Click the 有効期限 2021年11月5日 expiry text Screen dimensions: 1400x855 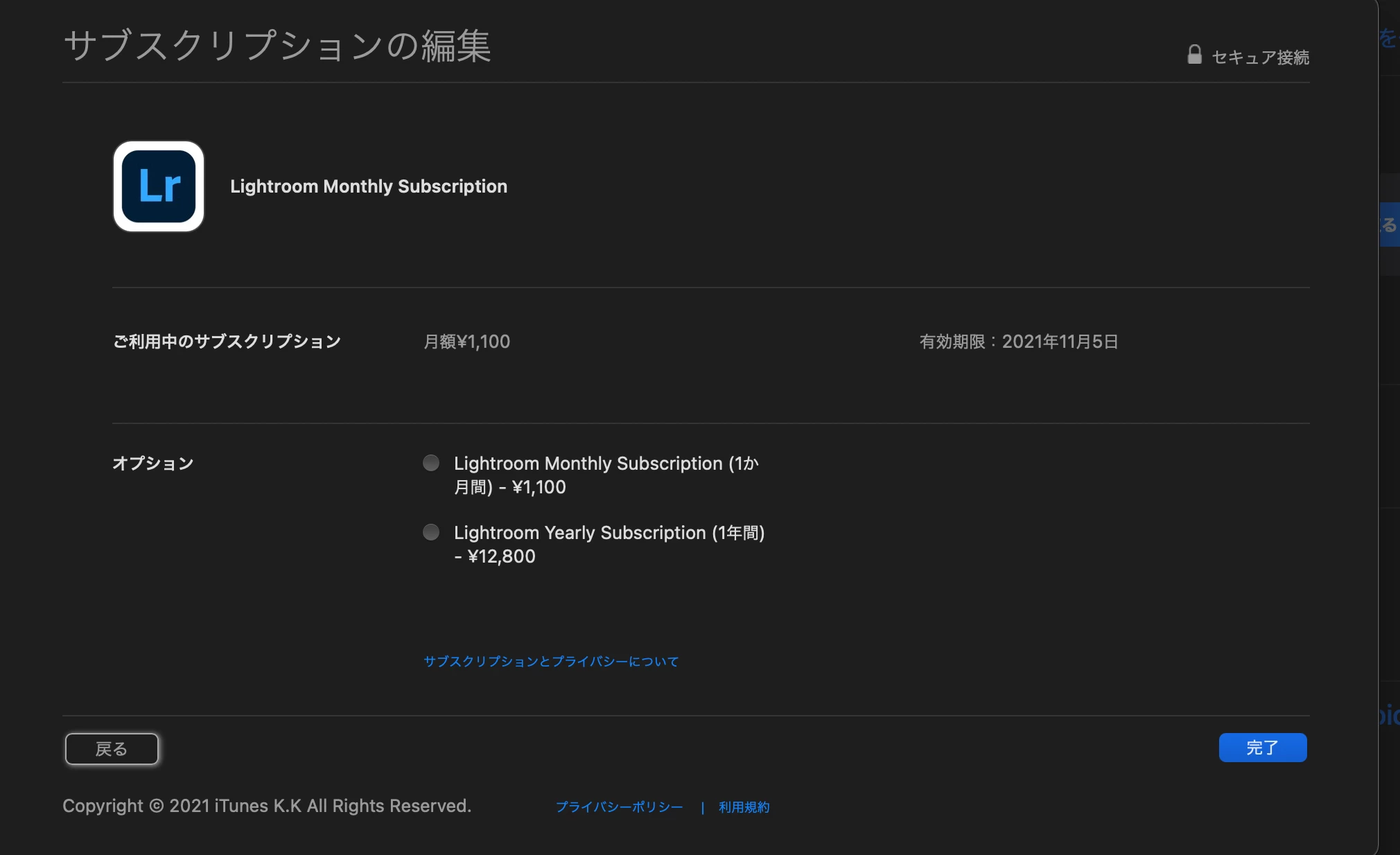pyautogui.click(x=1018, y=342)
